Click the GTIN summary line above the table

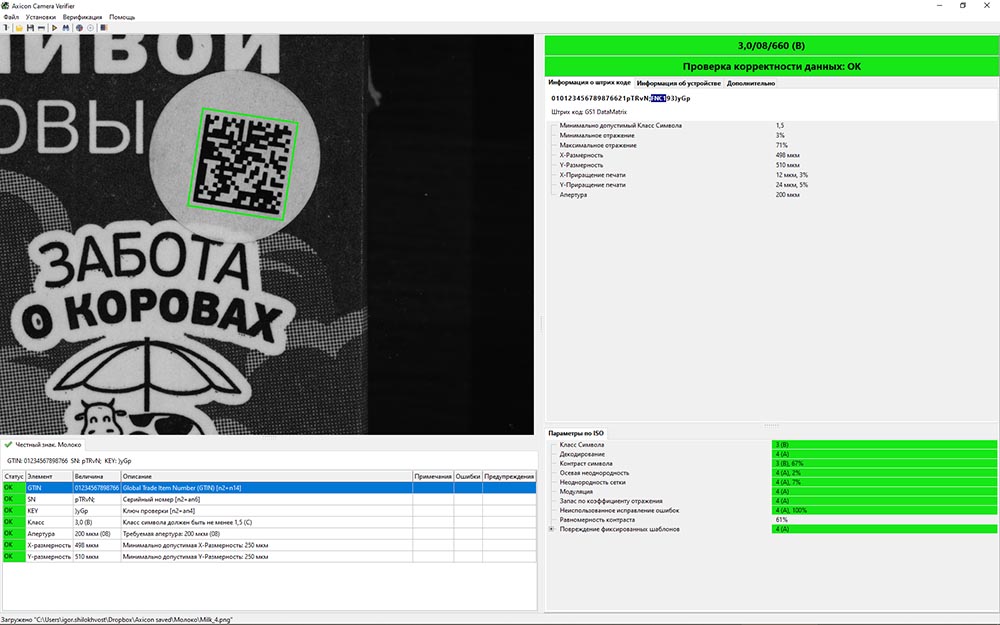point(70,460)
